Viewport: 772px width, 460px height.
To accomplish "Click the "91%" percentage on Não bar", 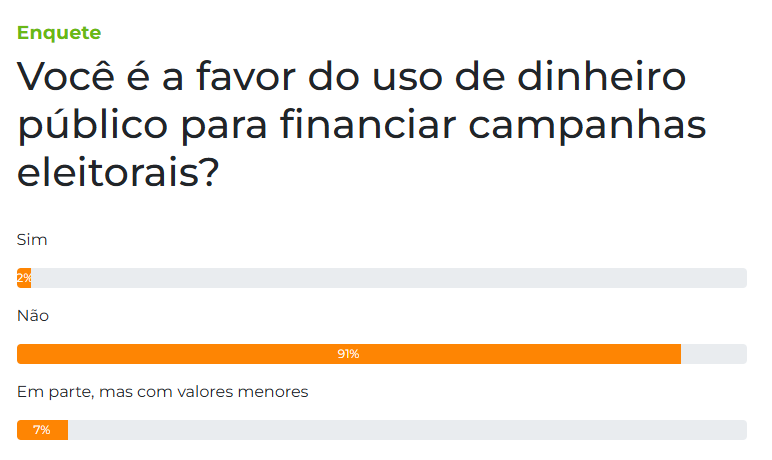I will pos(348,354).
